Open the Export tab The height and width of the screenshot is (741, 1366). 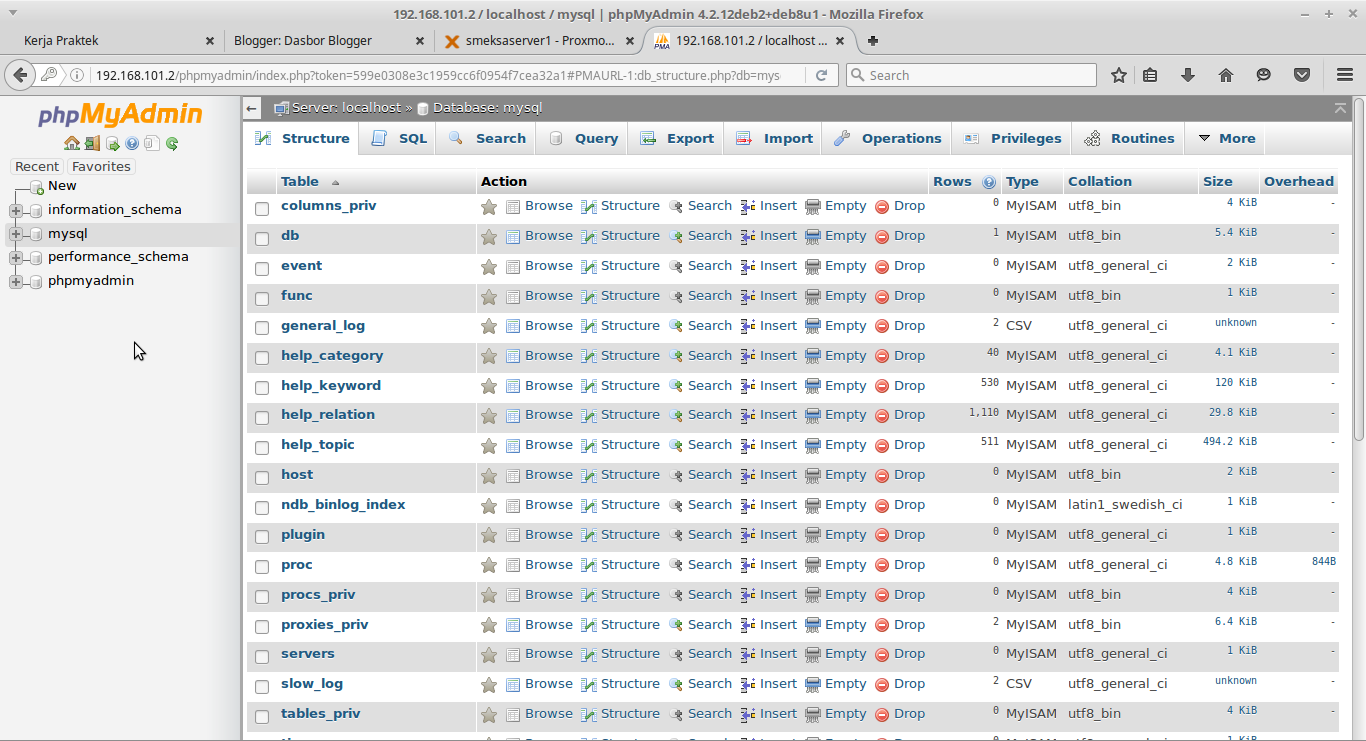coord(677,139)
